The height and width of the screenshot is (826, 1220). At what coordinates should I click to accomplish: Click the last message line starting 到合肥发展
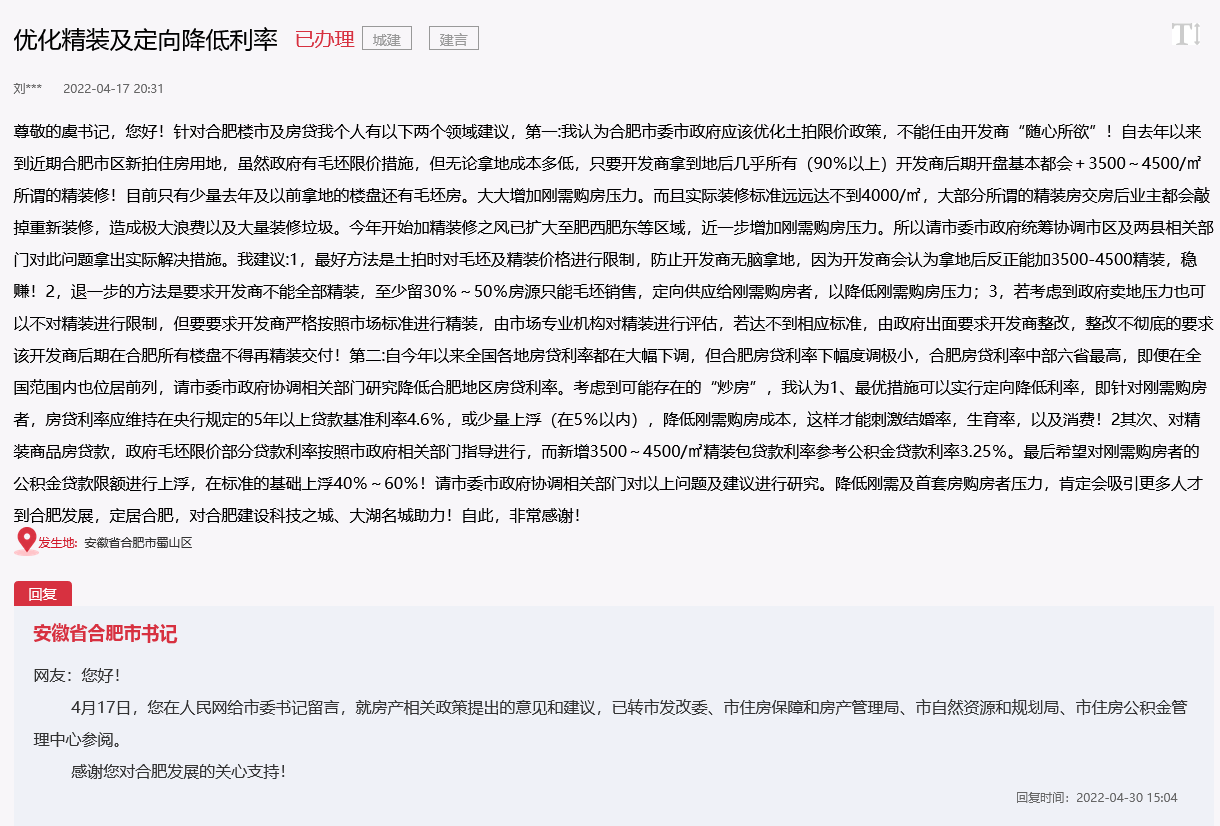pyautogui.click(x=297, y=516)
